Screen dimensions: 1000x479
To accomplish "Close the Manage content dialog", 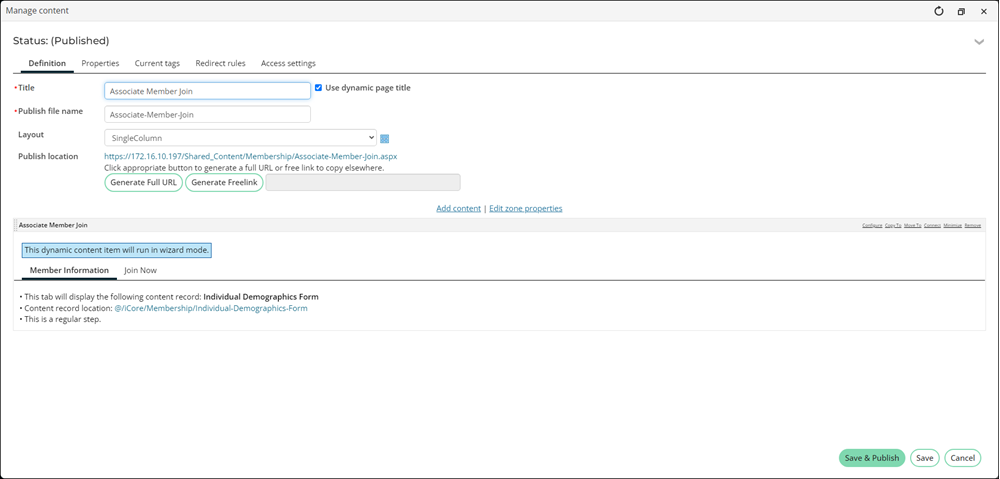I will click(983, 11).
